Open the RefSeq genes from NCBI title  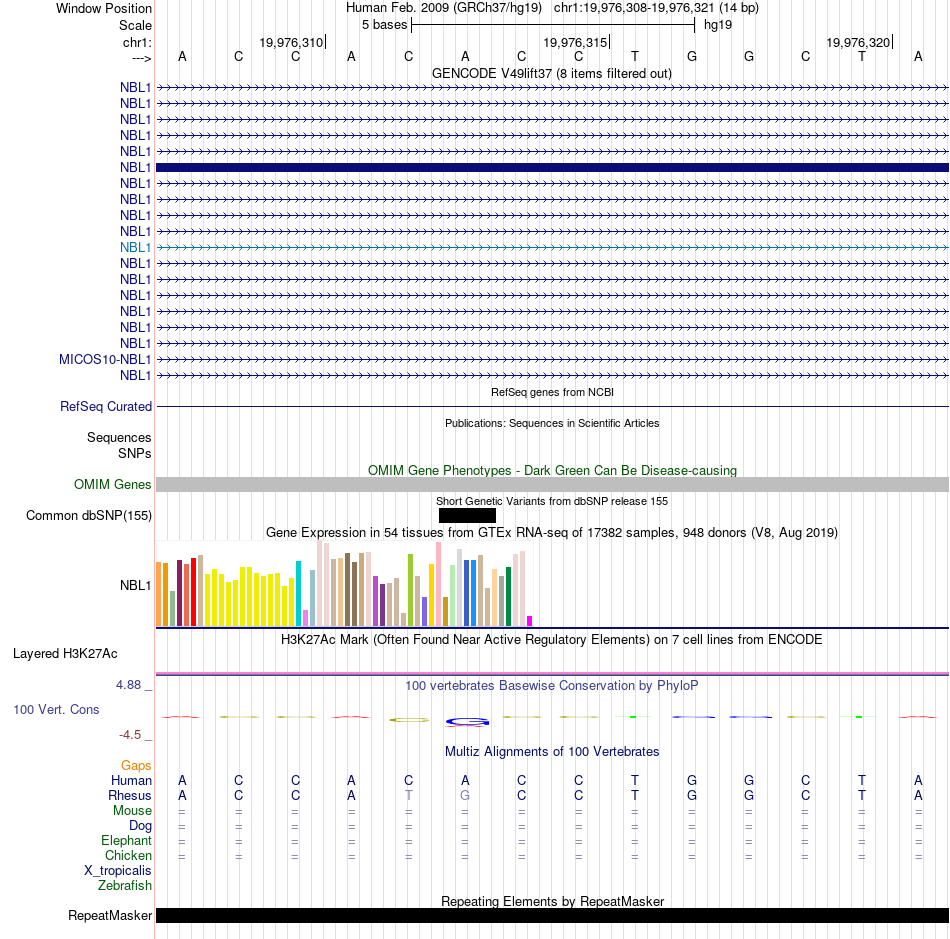tap(552, 392)
